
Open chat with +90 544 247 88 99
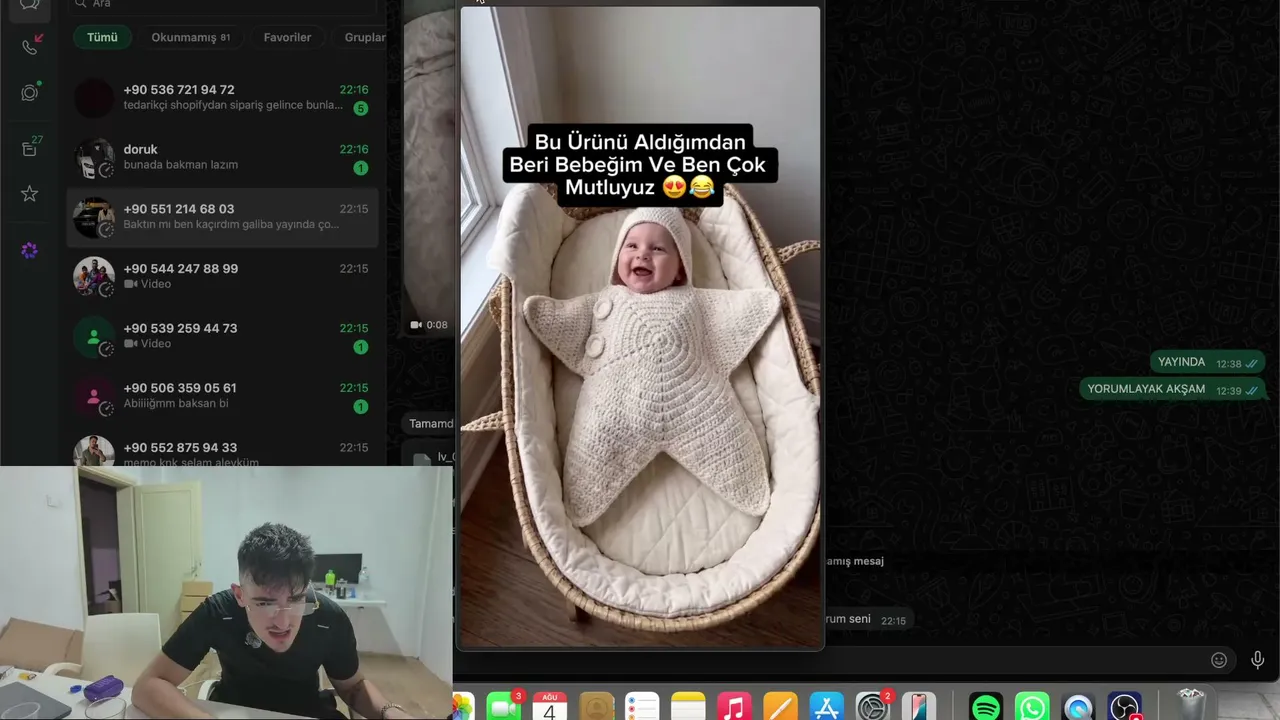click(x=222, y=277)
